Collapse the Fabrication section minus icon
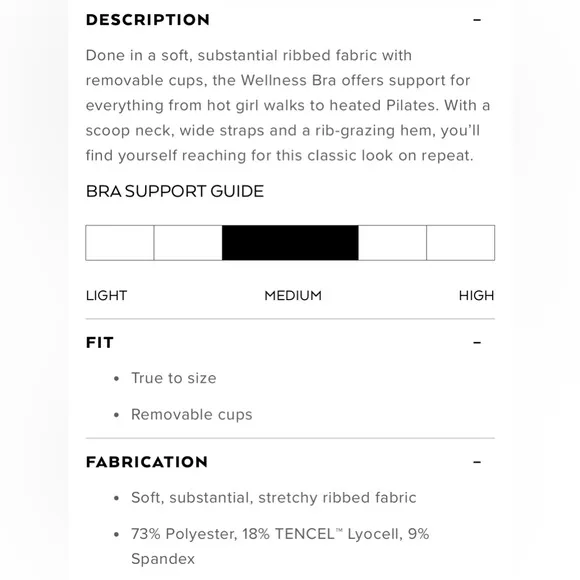 (477, 462)
